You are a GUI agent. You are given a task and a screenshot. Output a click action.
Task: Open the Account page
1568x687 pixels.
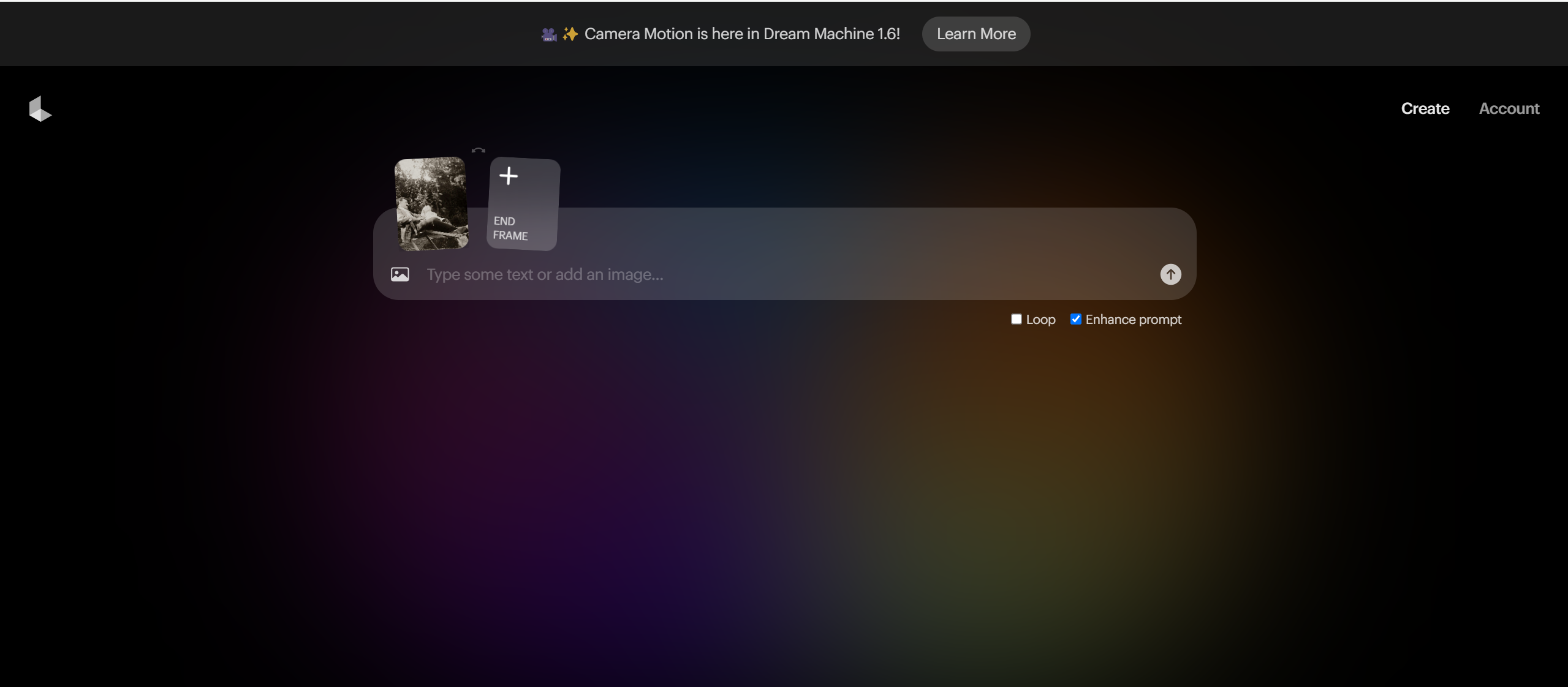(x=1509, y=108)
